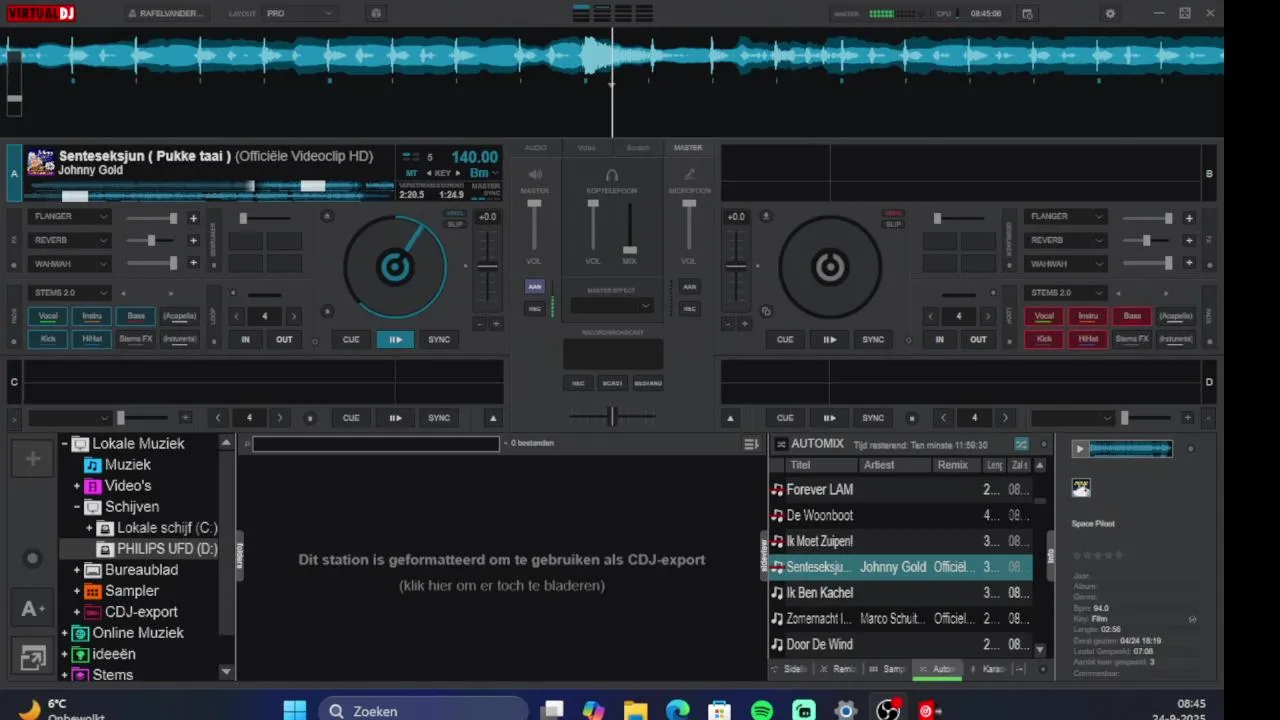Open the Flanger effect dropdown on deck A

pos(70,217)
